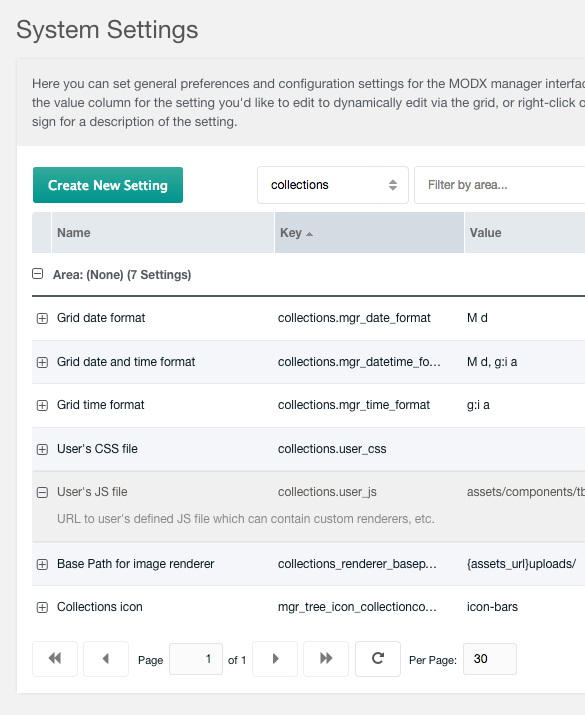Click the 'Base Path for image renderer' name
This screenshot has width=585, height=715.
(x=135, y=564)
